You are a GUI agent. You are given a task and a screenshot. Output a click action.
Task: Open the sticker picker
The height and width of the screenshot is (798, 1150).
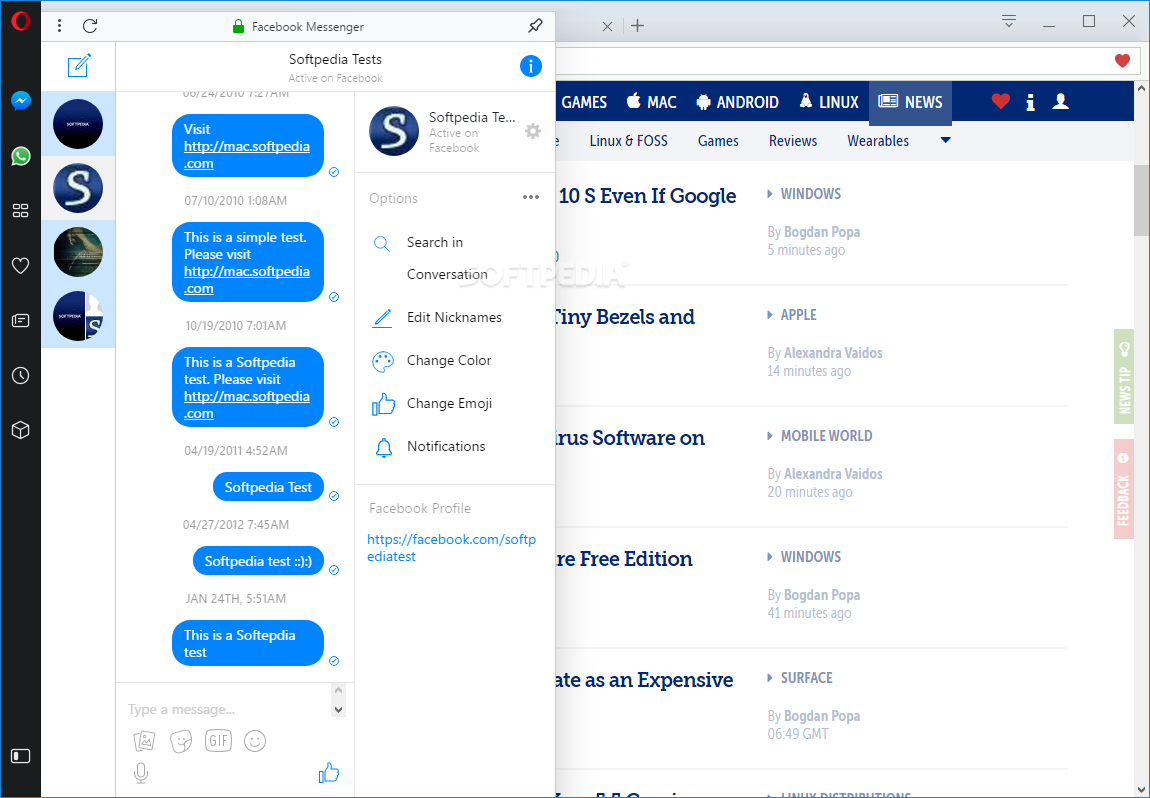[x=180, y=741]
